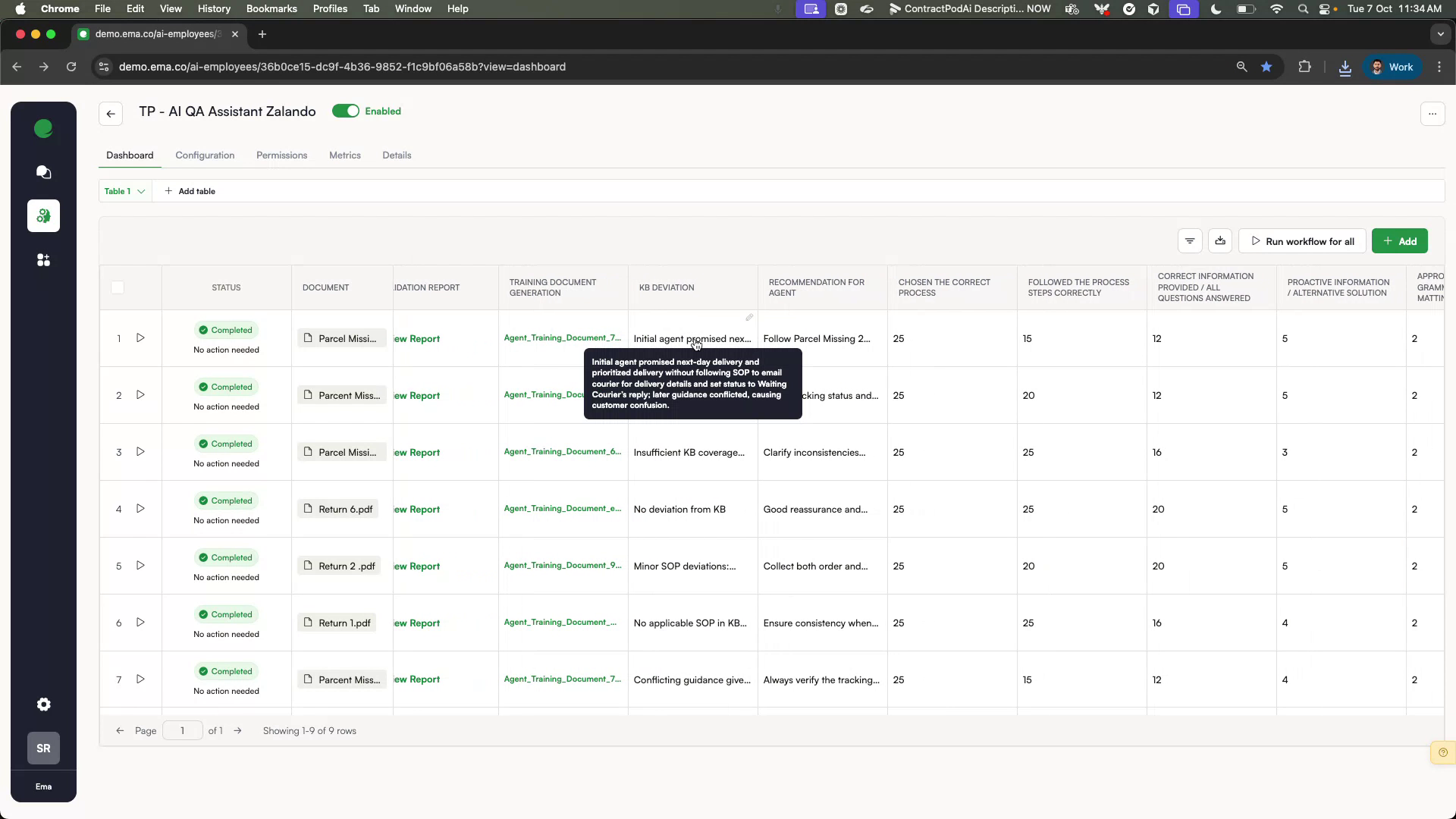Open the apps grid icon in sidebar

pos(43,259)
